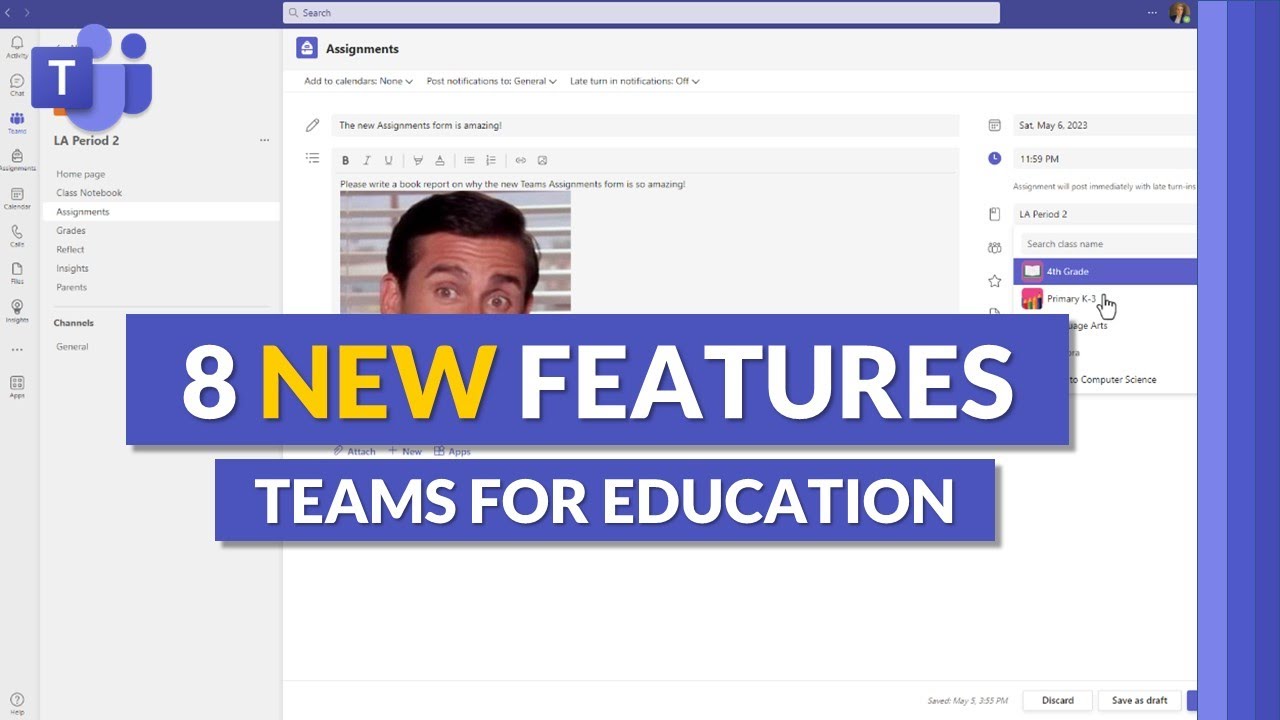Click the Assignments header icon

click(307, 48)
